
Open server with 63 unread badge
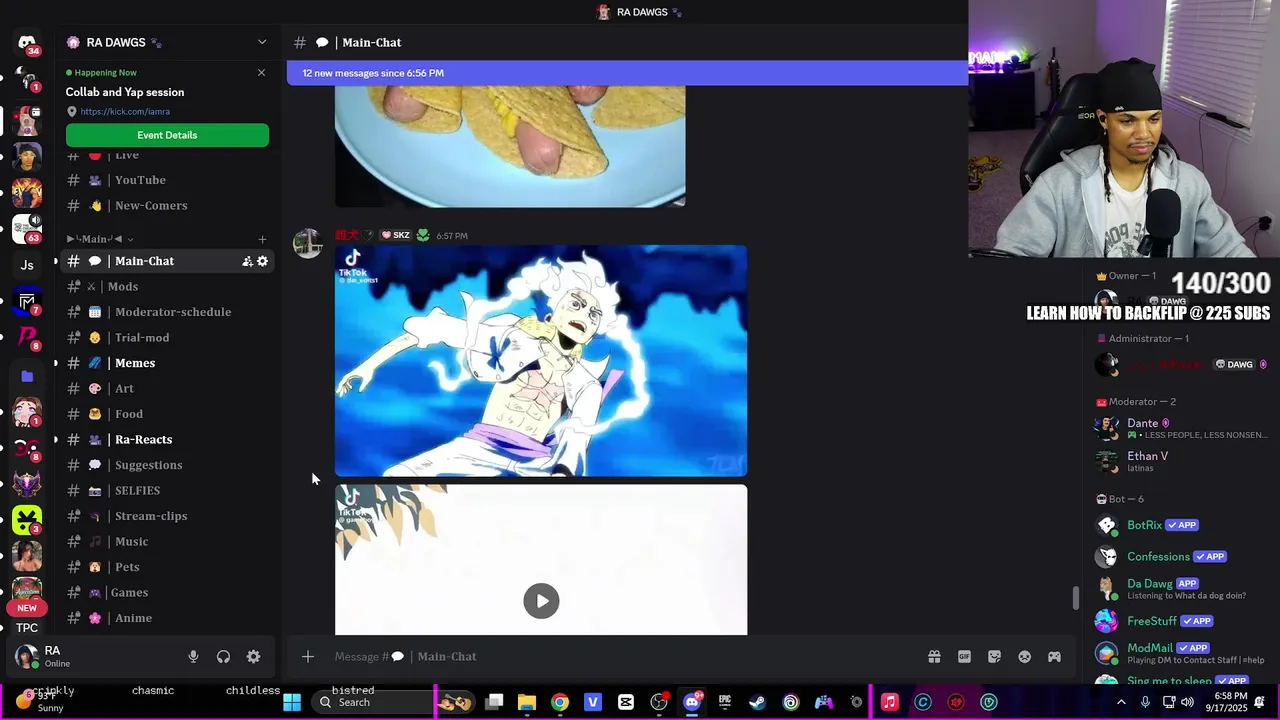[27, 228]
